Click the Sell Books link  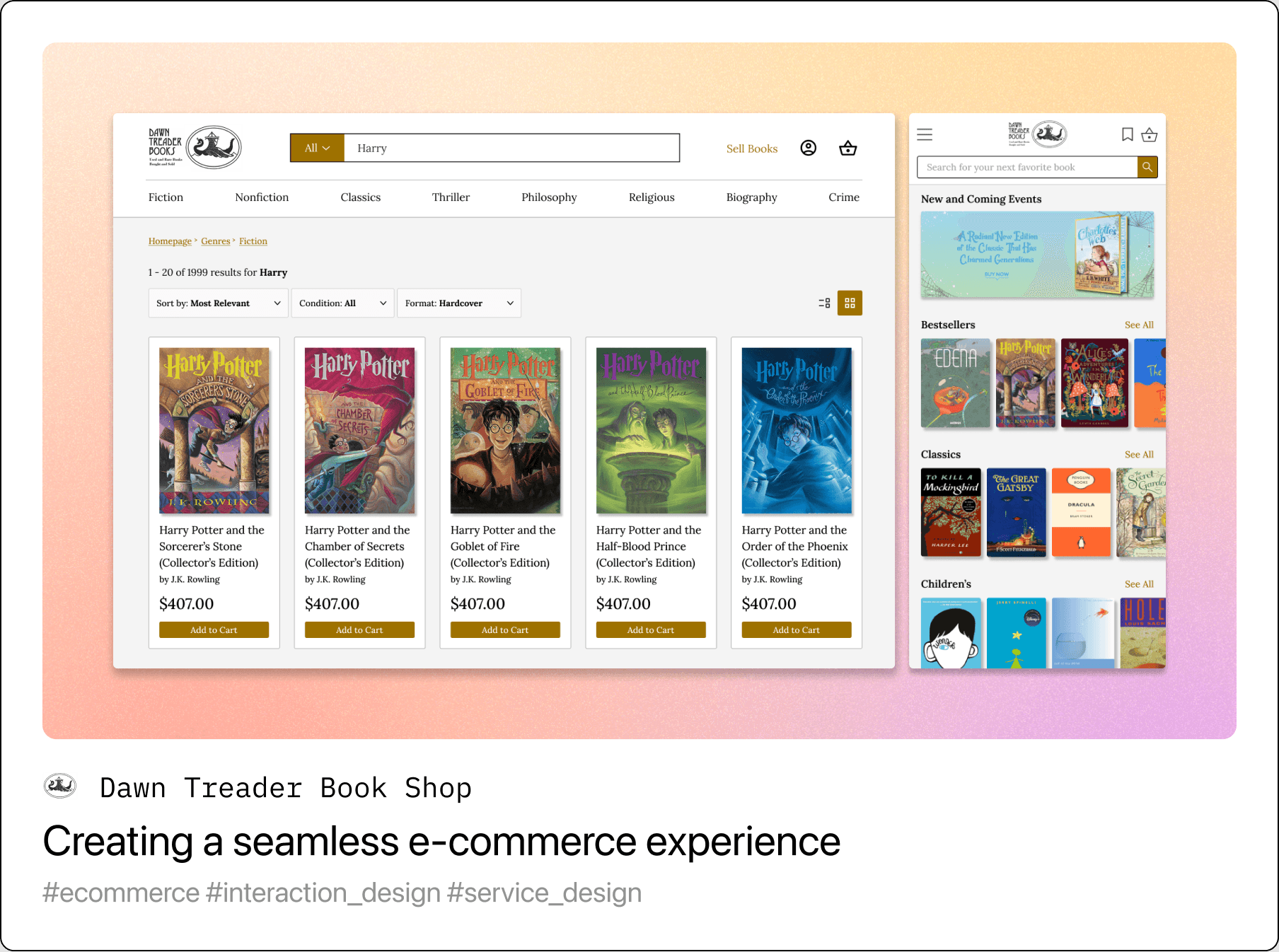752,149
